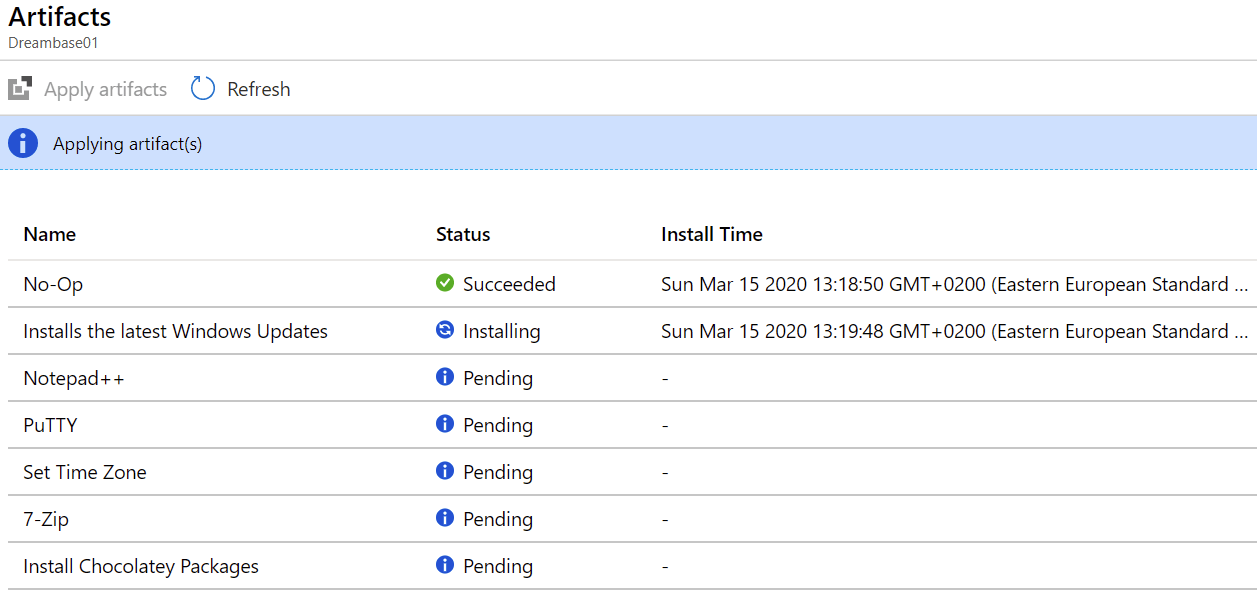Click the 13:18:50 install time for No-Op
Image resolution: width=1257 pixels, height=602 pixels.
click(x=955, y=284)
